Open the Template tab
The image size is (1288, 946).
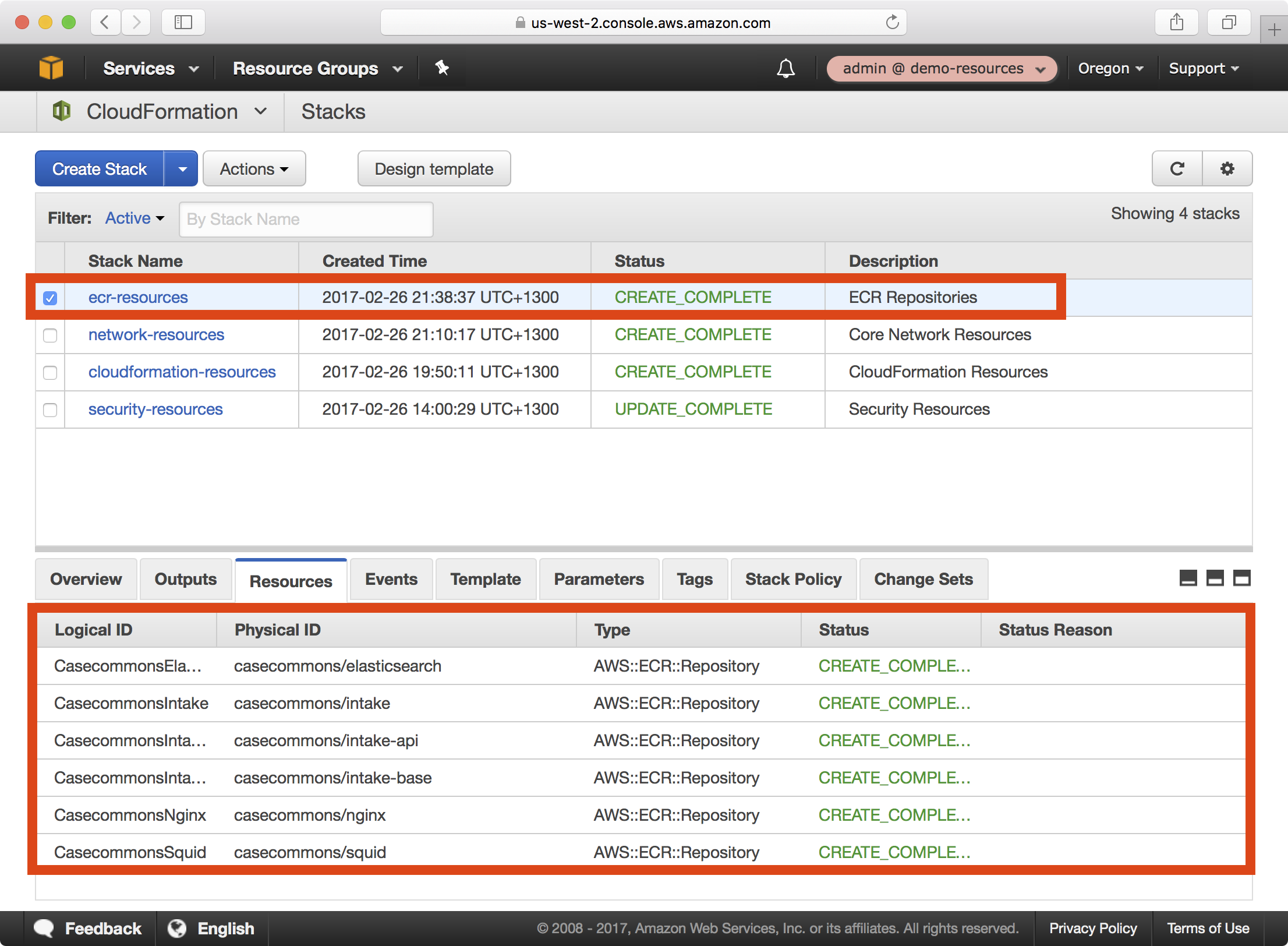click(x=486, y=579)
